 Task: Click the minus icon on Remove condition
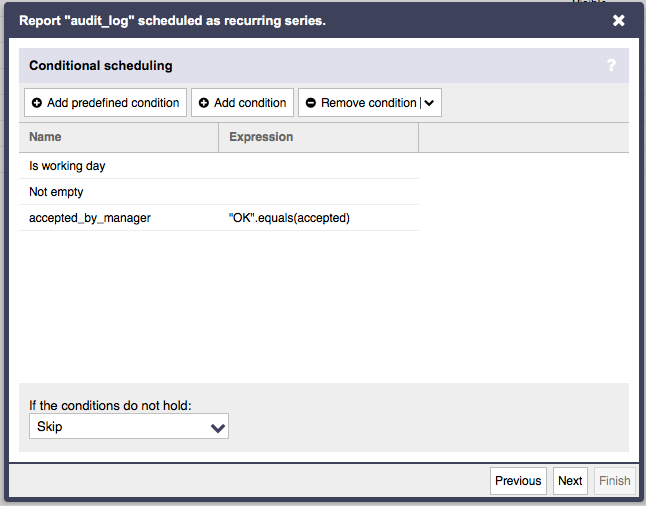pyautogui.click(x=311, y=103)
